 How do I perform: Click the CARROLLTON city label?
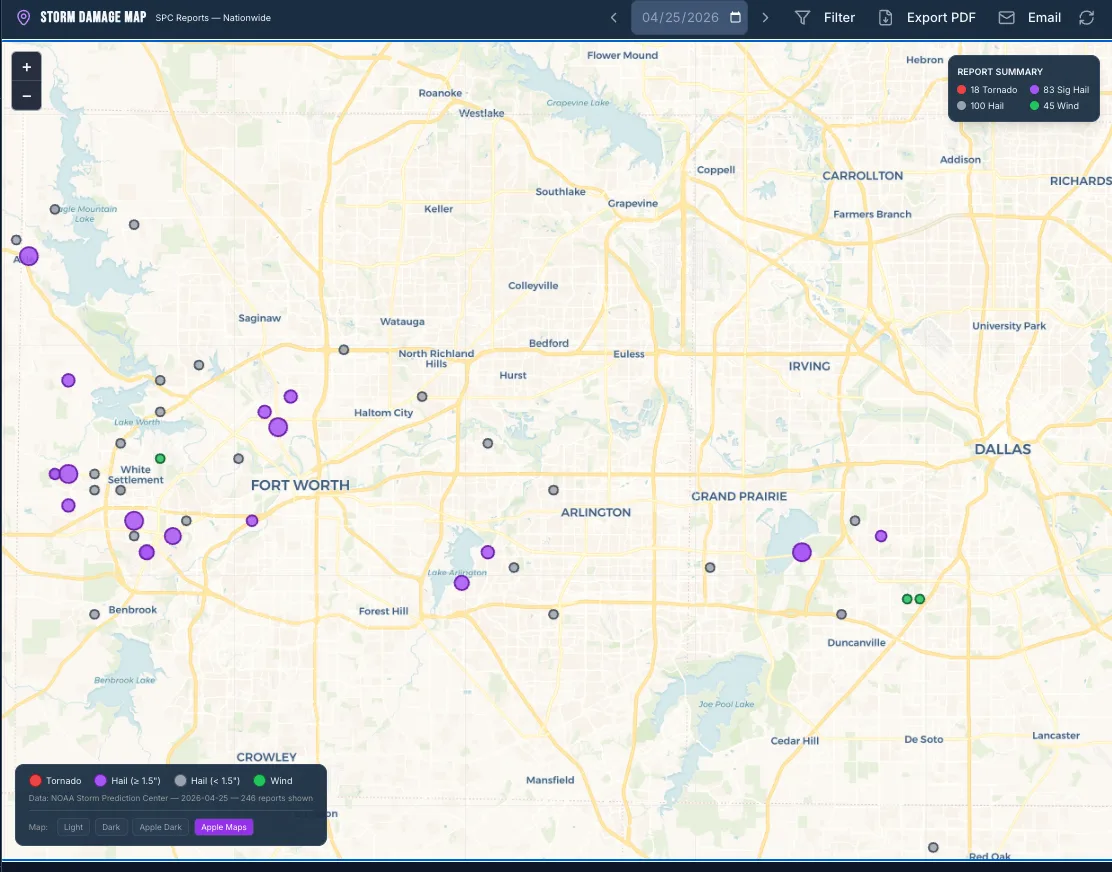tap(862, 176)
